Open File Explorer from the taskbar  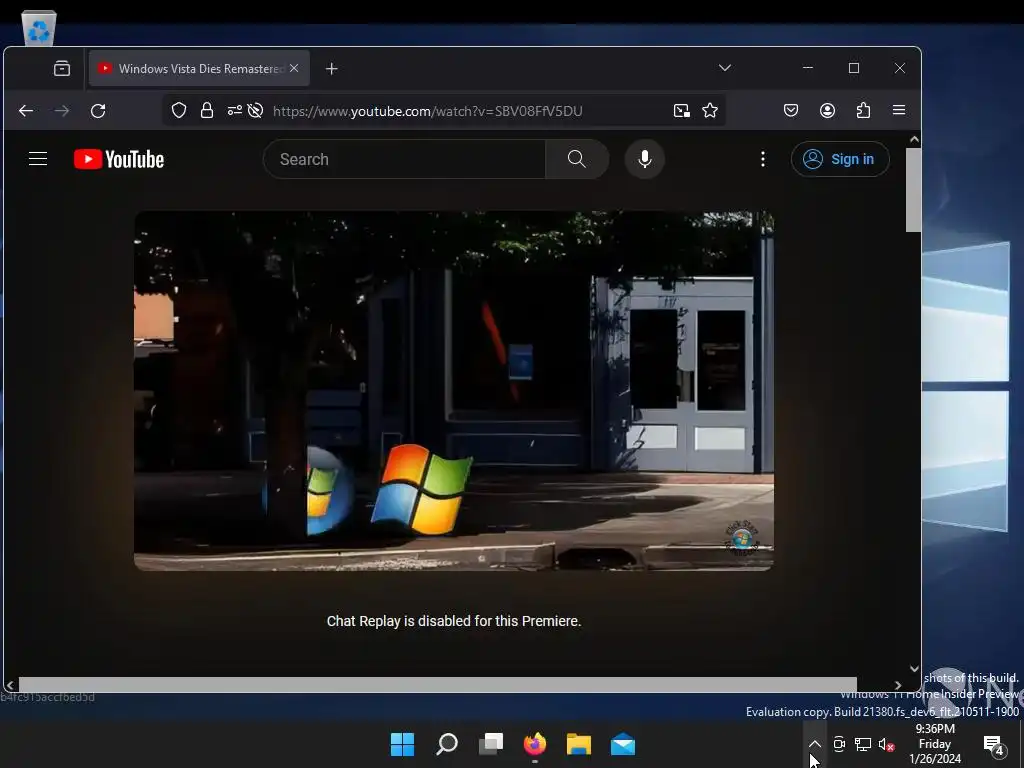coord(579,744)
